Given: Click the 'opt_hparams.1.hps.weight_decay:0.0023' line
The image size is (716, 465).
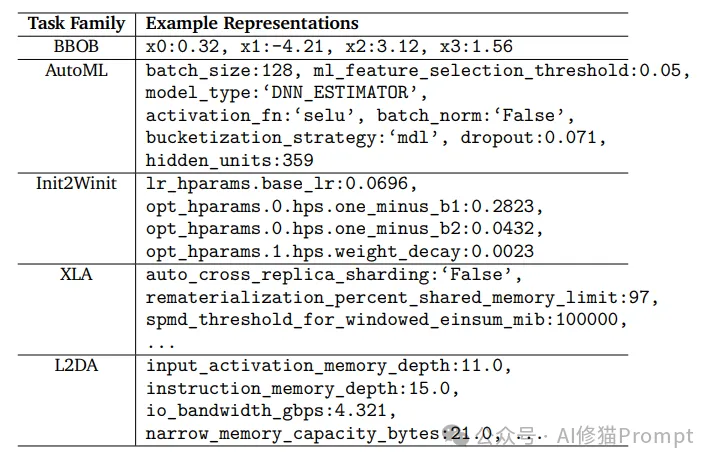Looking at the screenshot, I should click(340, 252).
